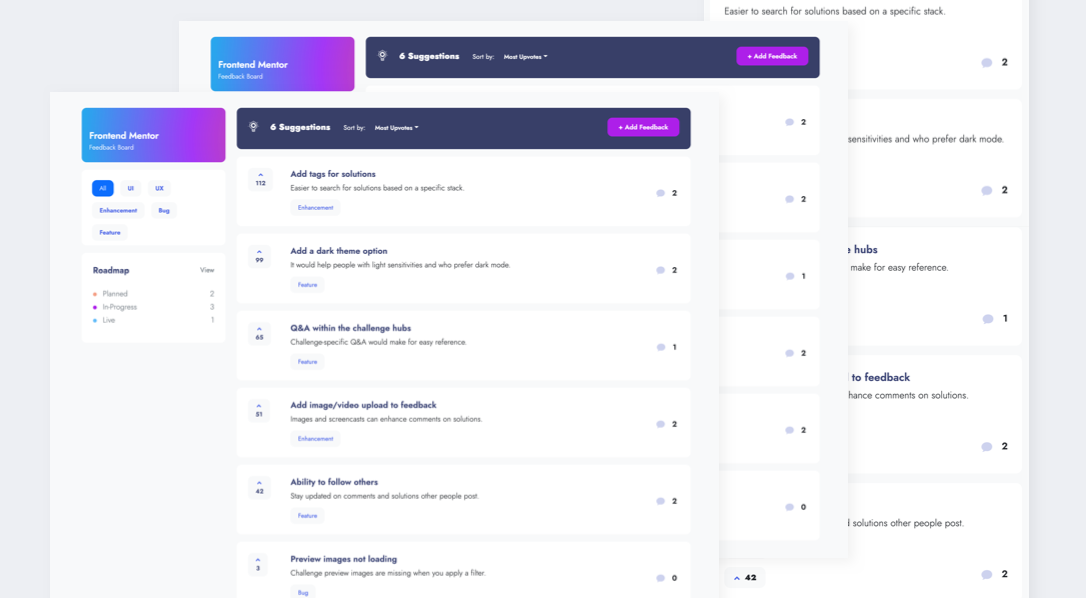This screenshot has width=1086, height=598.
Task: Toggle the 'UX' category filter
Action: point(159,188)
